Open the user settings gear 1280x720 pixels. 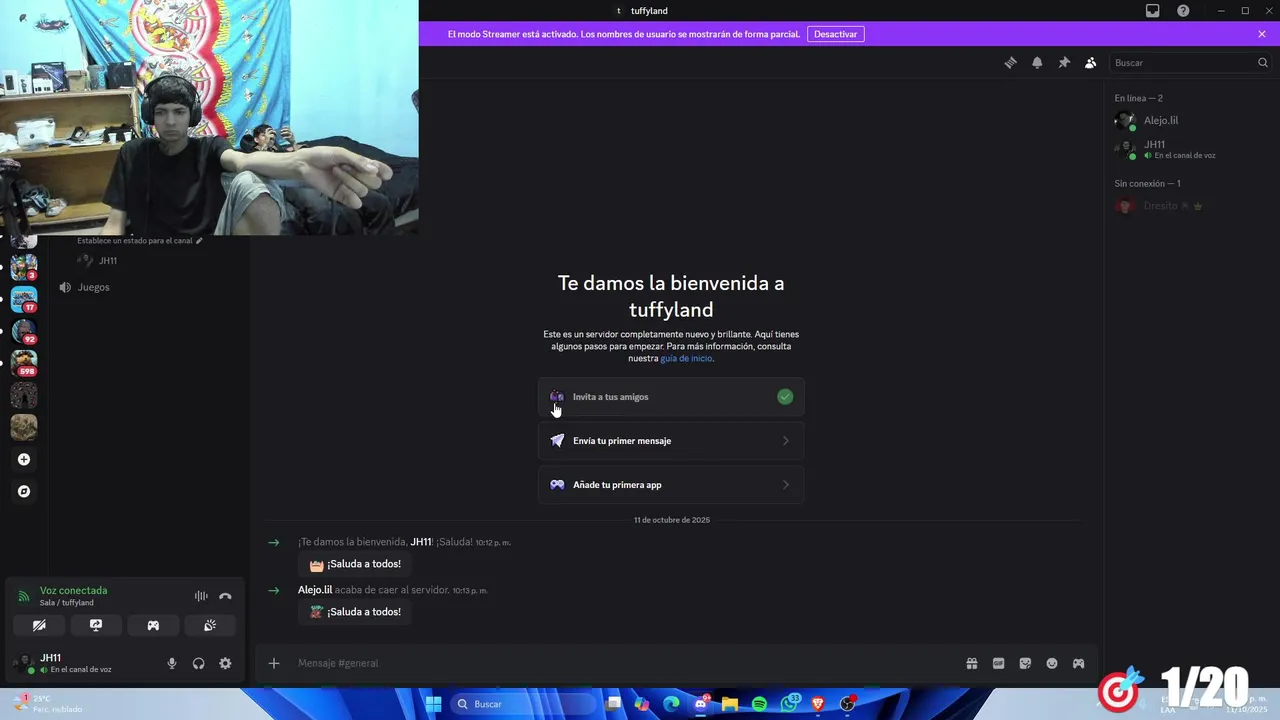pos(225,663)
